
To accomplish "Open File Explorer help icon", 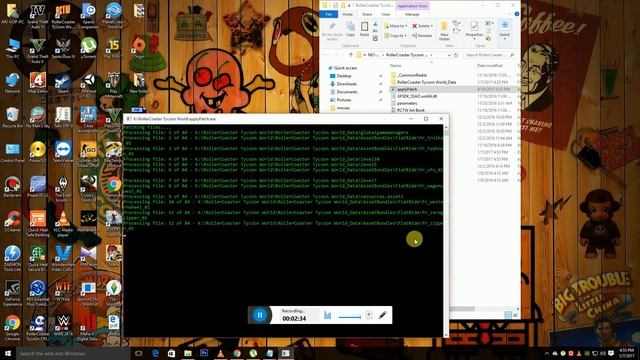I will tap(517, 14).
